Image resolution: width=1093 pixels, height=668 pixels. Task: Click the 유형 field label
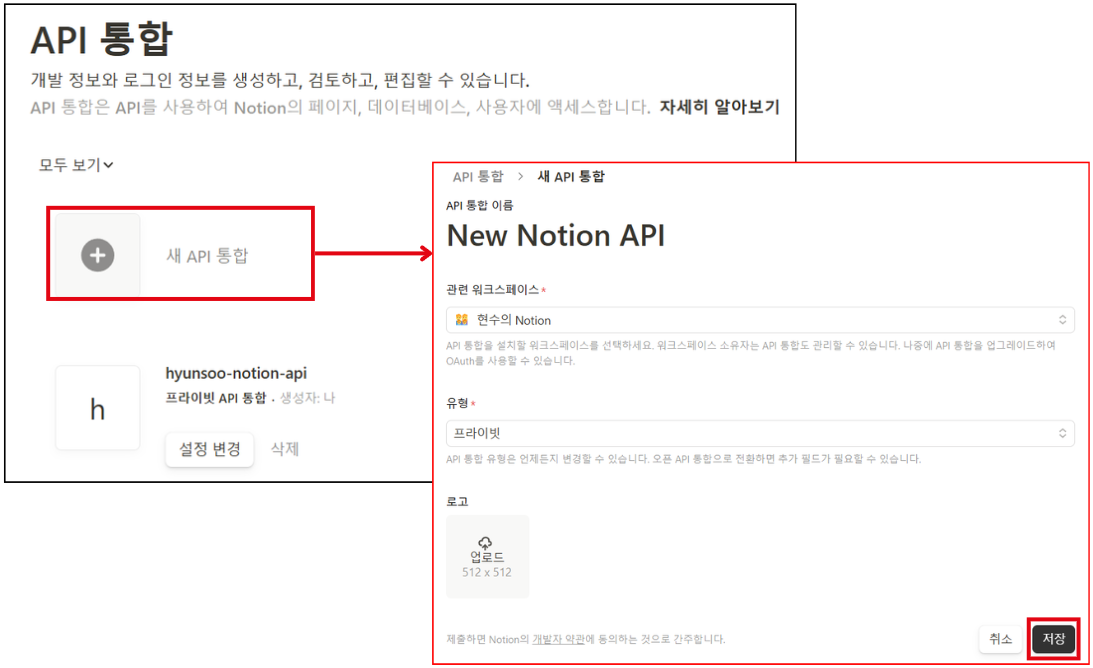point(457,403)
